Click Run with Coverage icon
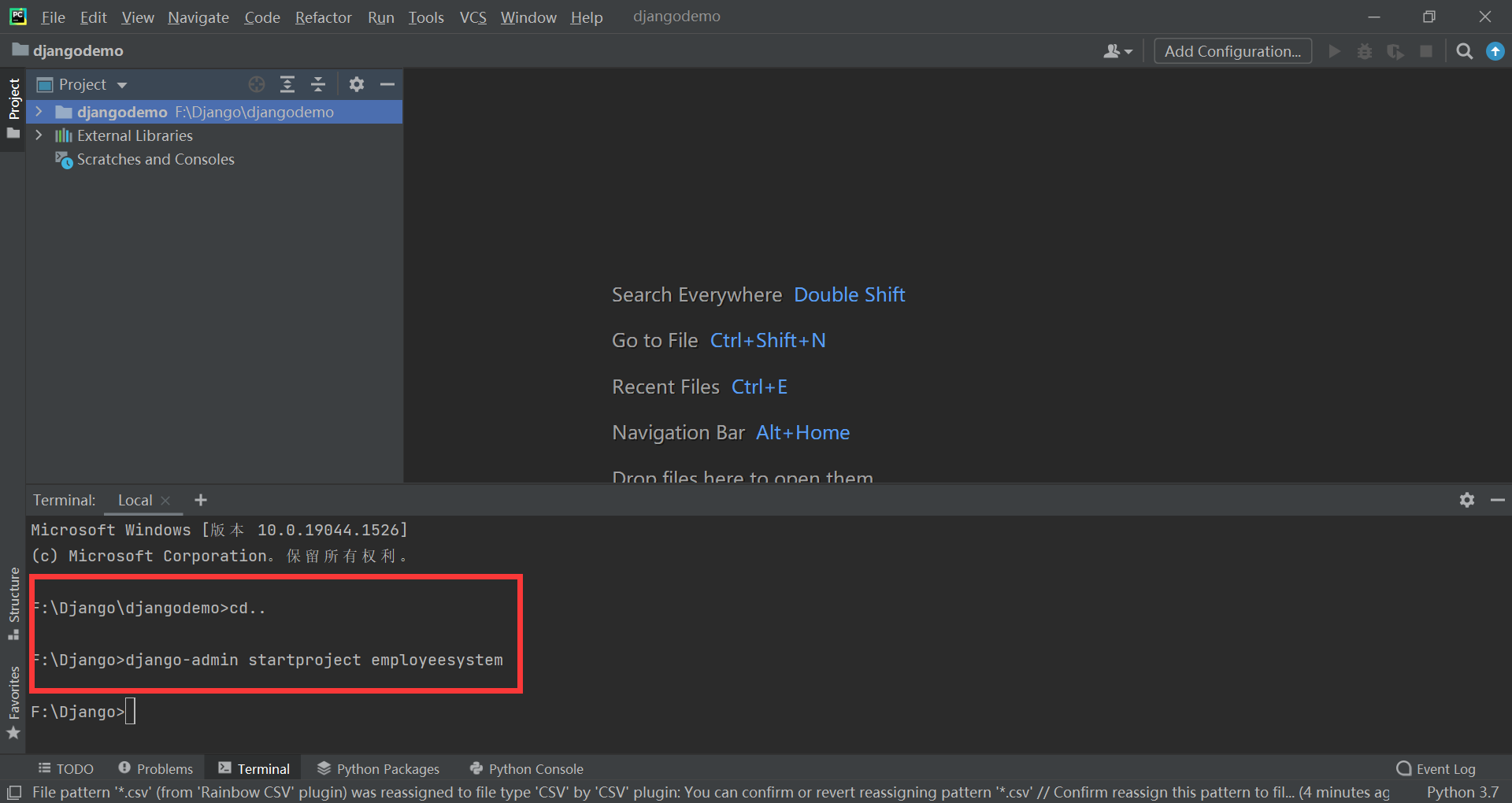This screenshot has width=1512, height=803. 1395,51
